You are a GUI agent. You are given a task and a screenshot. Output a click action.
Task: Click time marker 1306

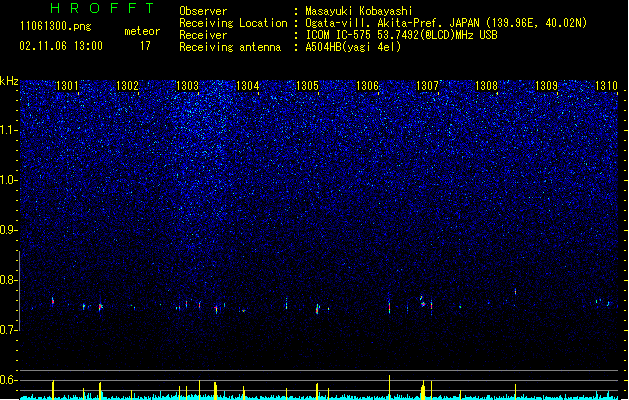[367, 85]
